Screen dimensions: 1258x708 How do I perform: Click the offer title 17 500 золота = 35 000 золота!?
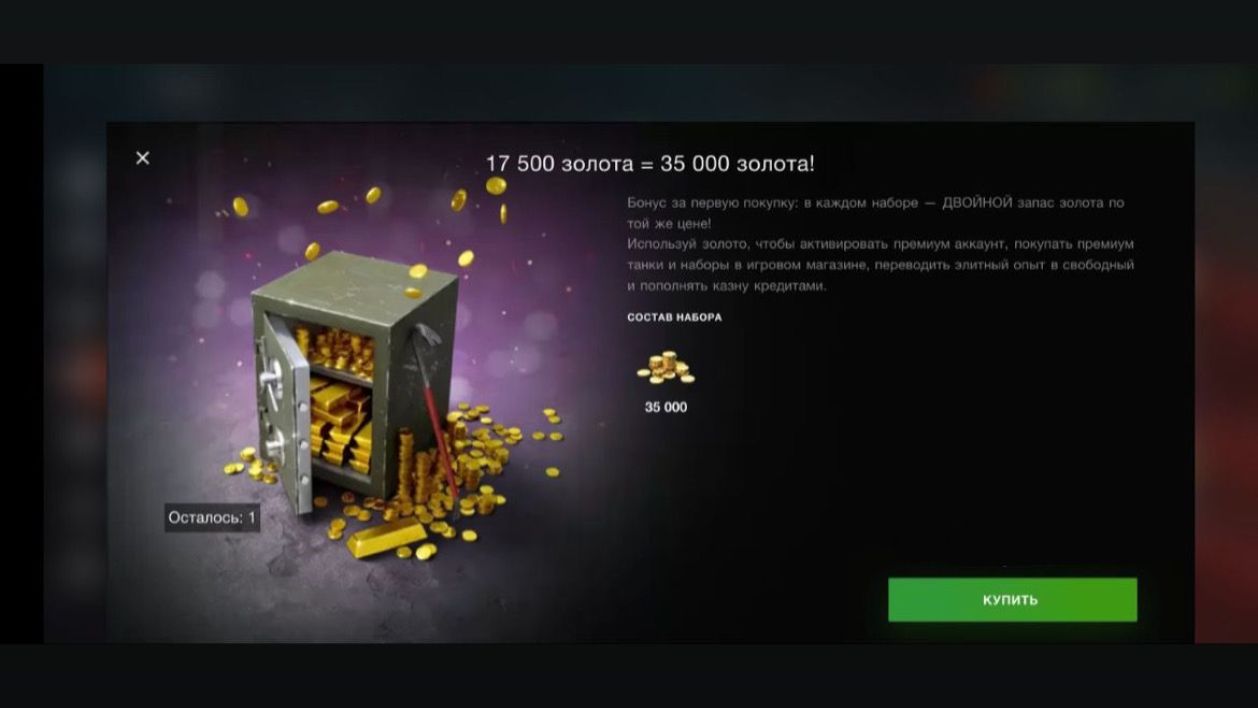pos(650,164)
